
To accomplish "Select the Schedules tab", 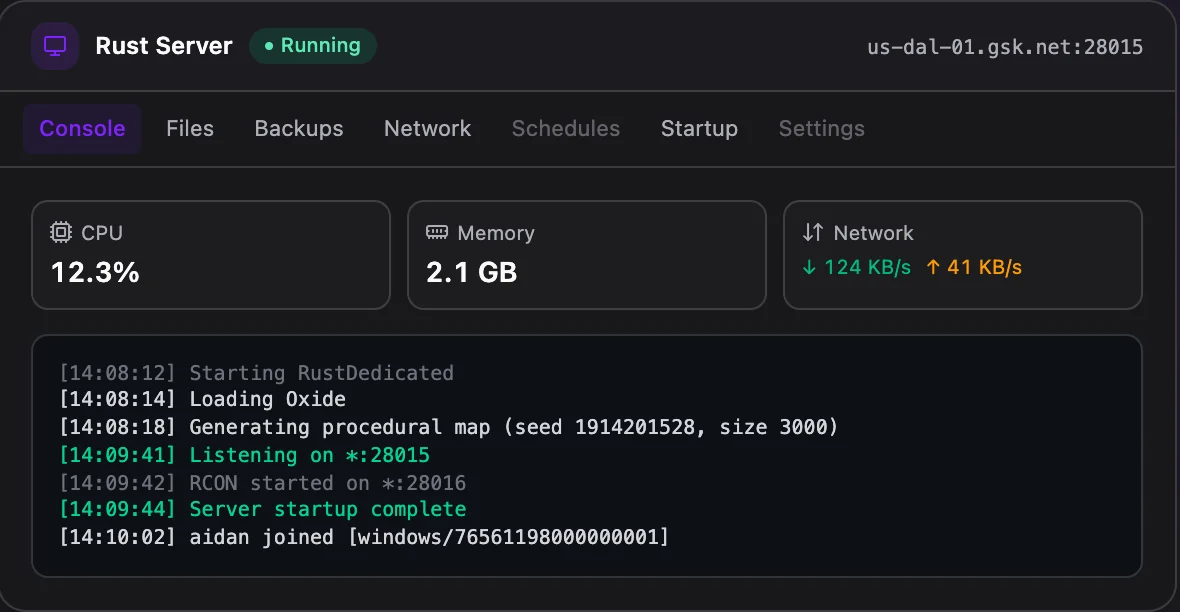I will click(566, 129).
